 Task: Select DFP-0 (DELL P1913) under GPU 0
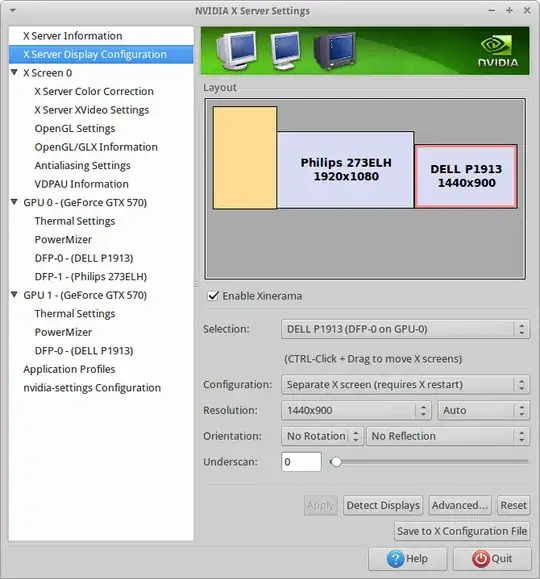[84, 258]
